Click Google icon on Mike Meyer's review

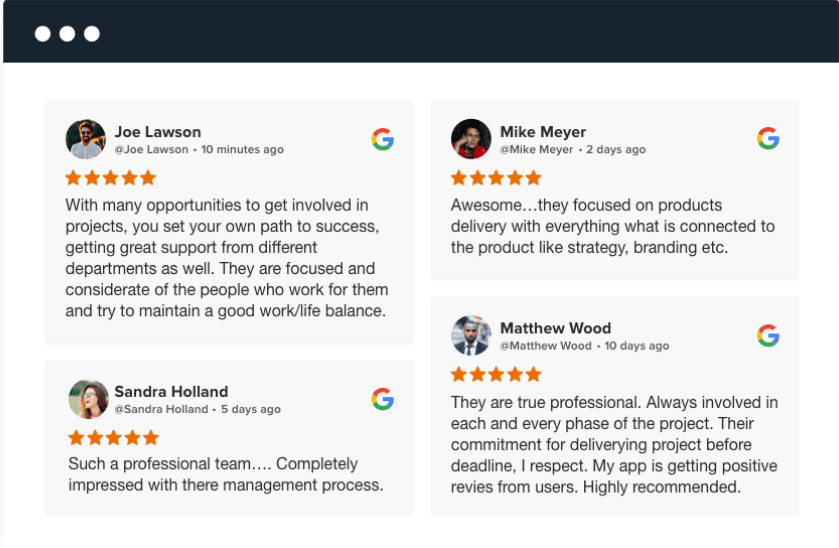[x=768, y=139]
